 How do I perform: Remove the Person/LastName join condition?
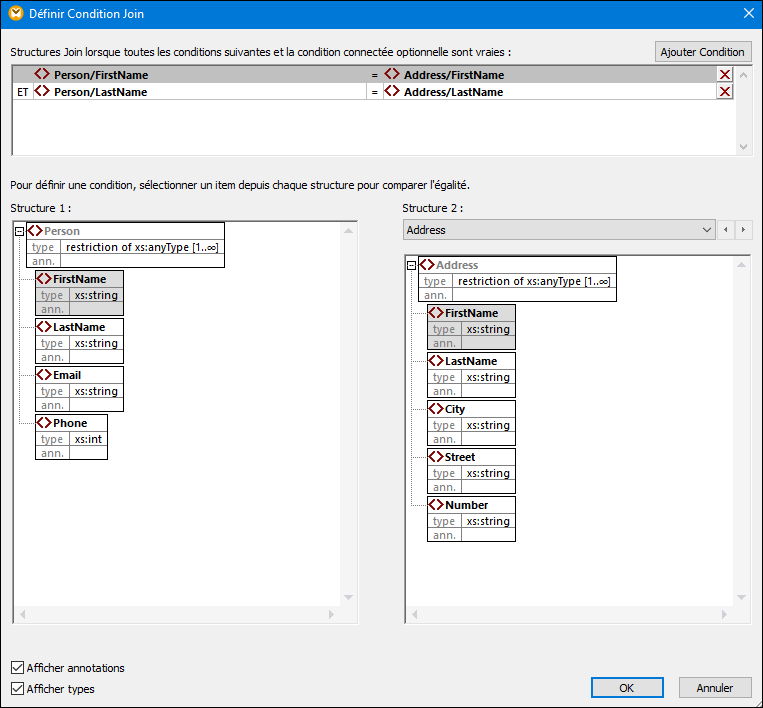coord(725,92)
